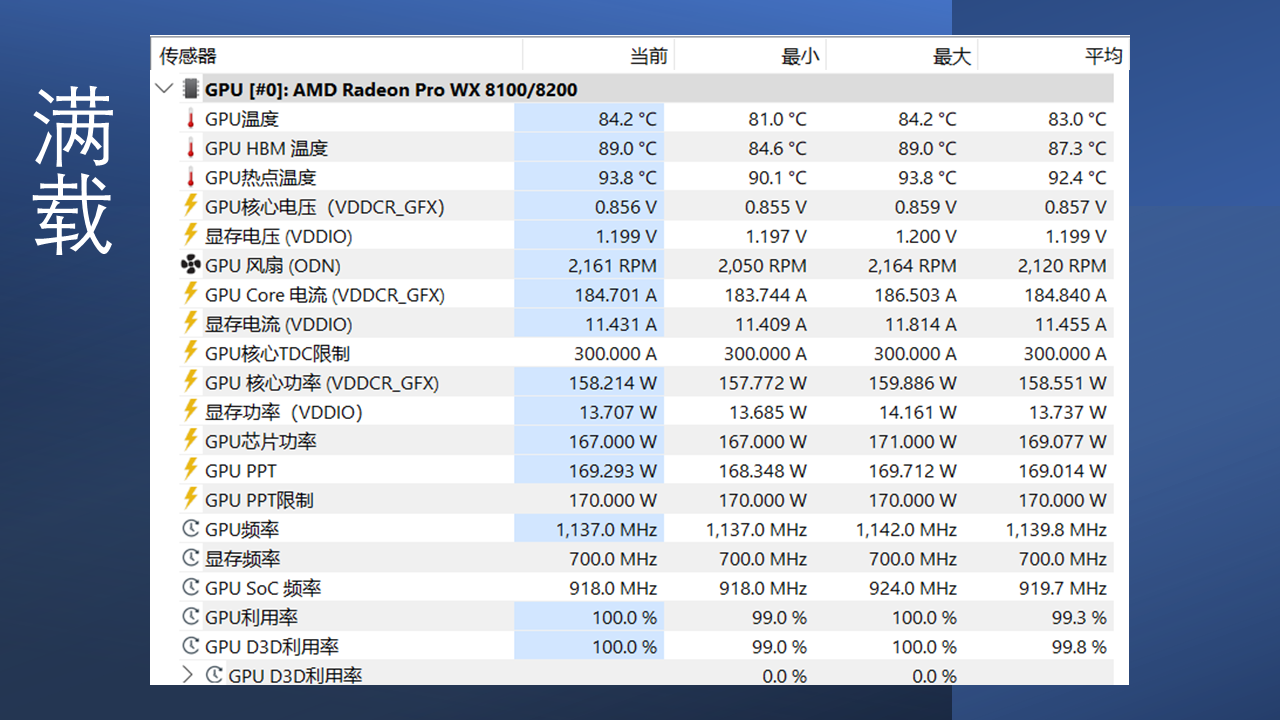Select the GPU芯片功率 row label
This screenshot has width=1280, height=720.
point(261,441)
